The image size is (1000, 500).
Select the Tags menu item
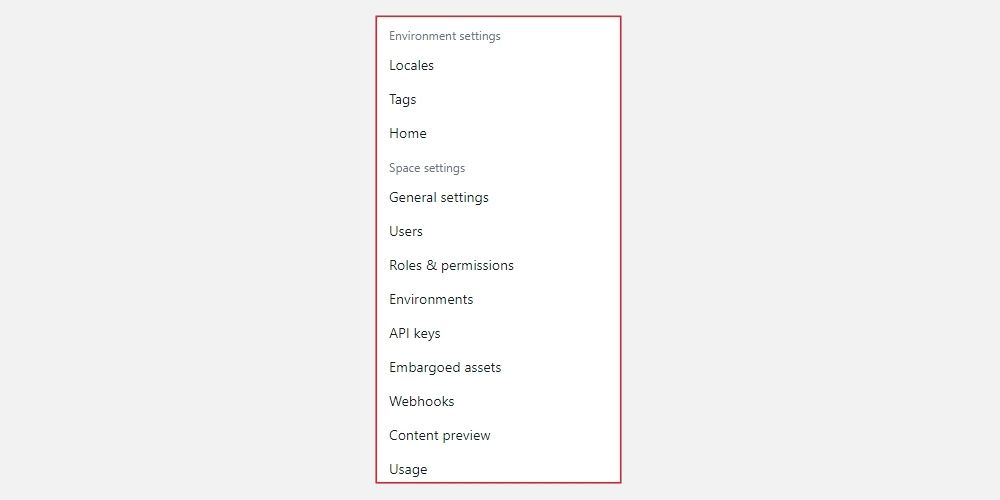tap(403, 100)
